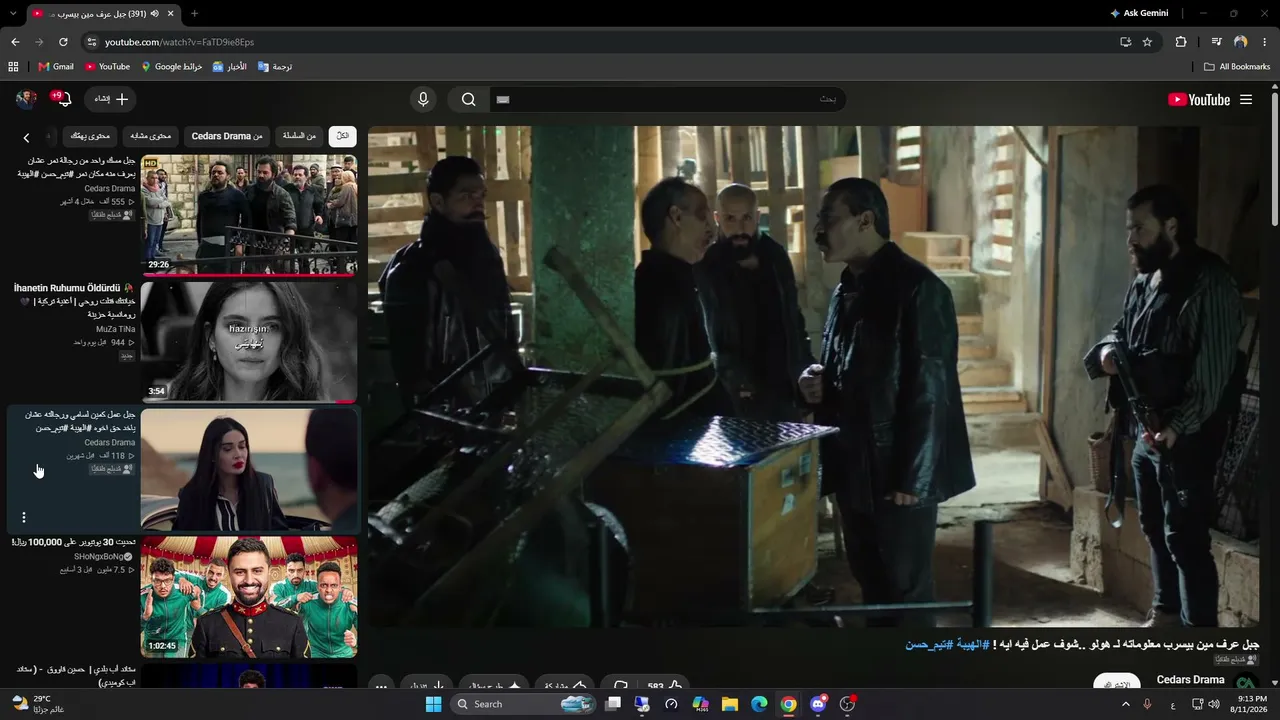This screenshot has width=1280, height=720.
Task: Like the video with 583 likes
Action: click(x=665, y=686)
